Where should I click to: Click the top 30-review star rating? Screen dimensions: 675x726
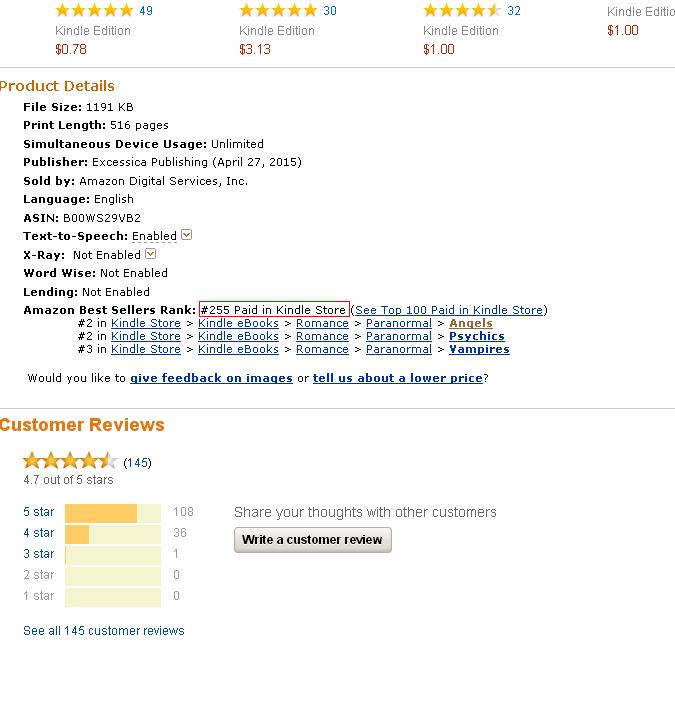pos(278,11)
